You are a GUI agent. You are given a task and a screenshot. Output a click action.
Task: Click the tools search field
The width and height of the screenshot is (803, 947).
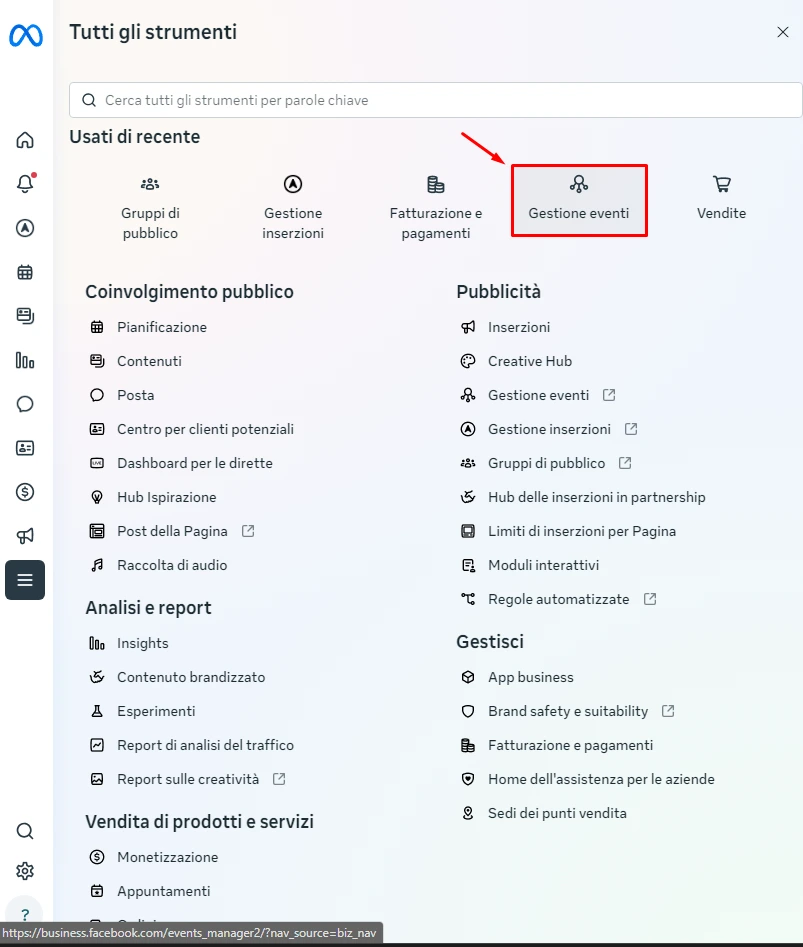(436, 100)
